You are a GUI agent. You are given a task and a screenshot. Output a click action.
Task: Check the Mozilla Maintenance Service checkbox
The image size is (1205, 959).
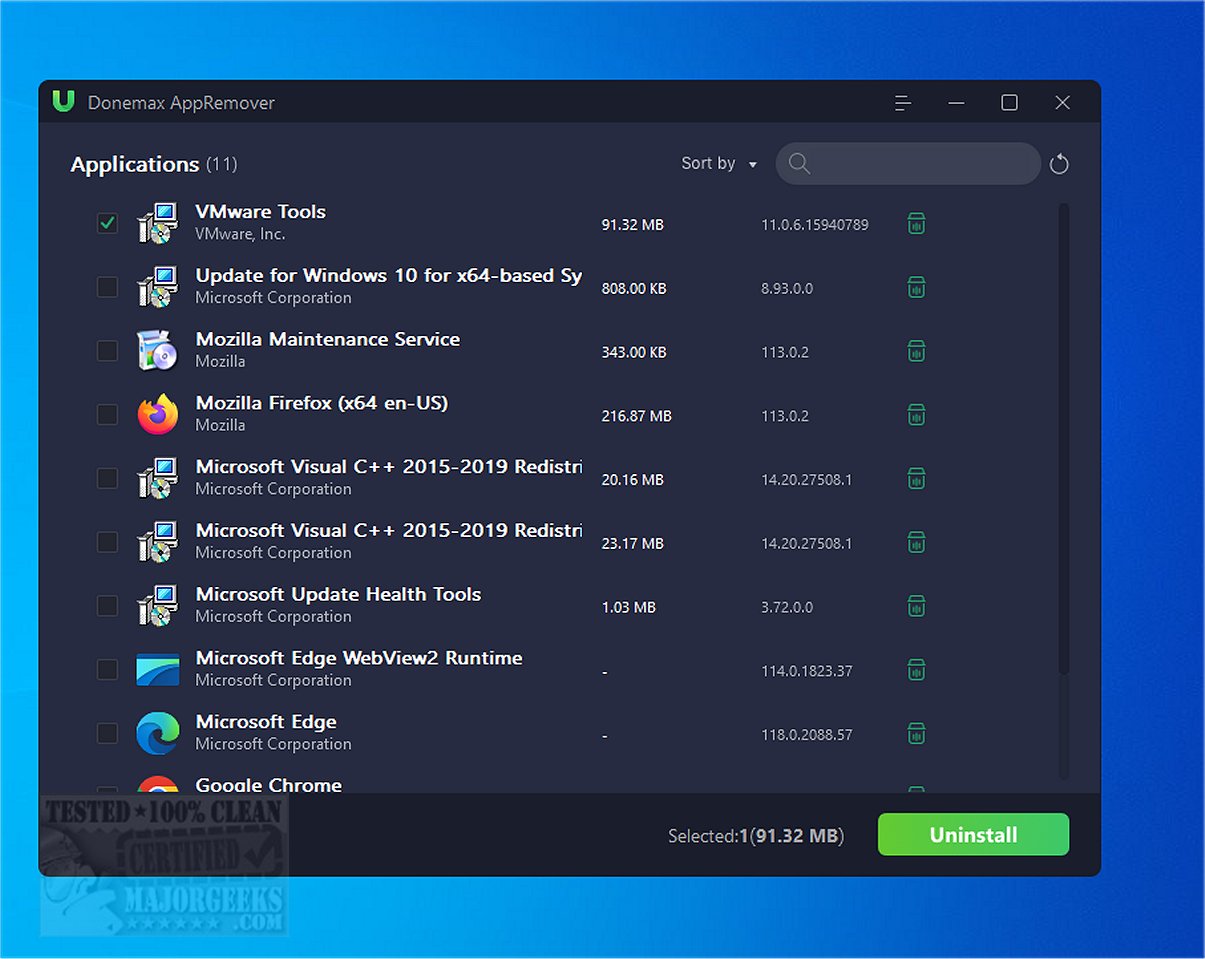pyautogui.click(x=107, y=351)
